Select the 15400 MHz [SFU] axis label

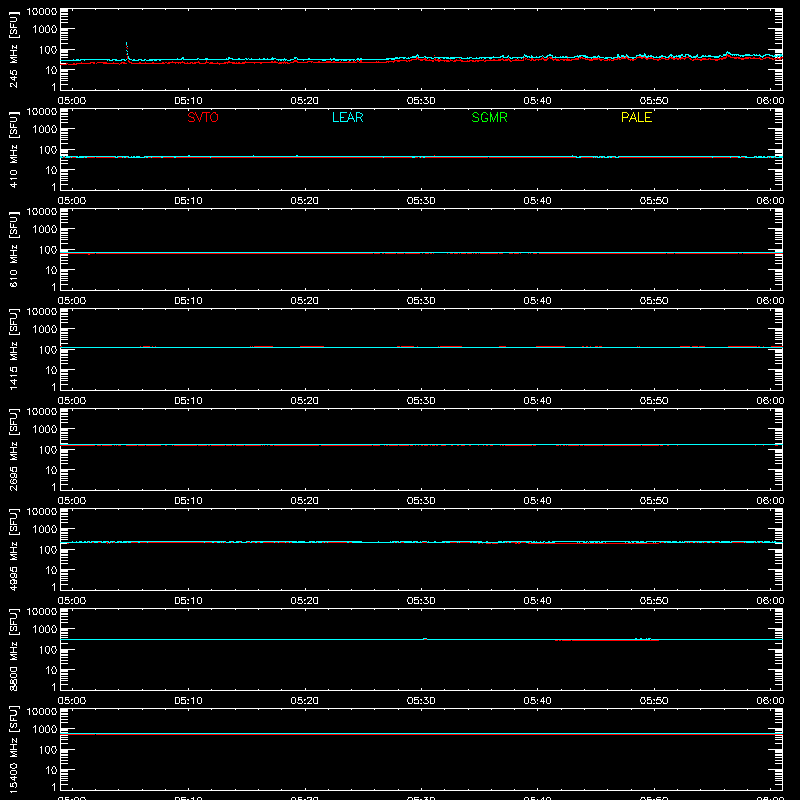click(14, 749)
